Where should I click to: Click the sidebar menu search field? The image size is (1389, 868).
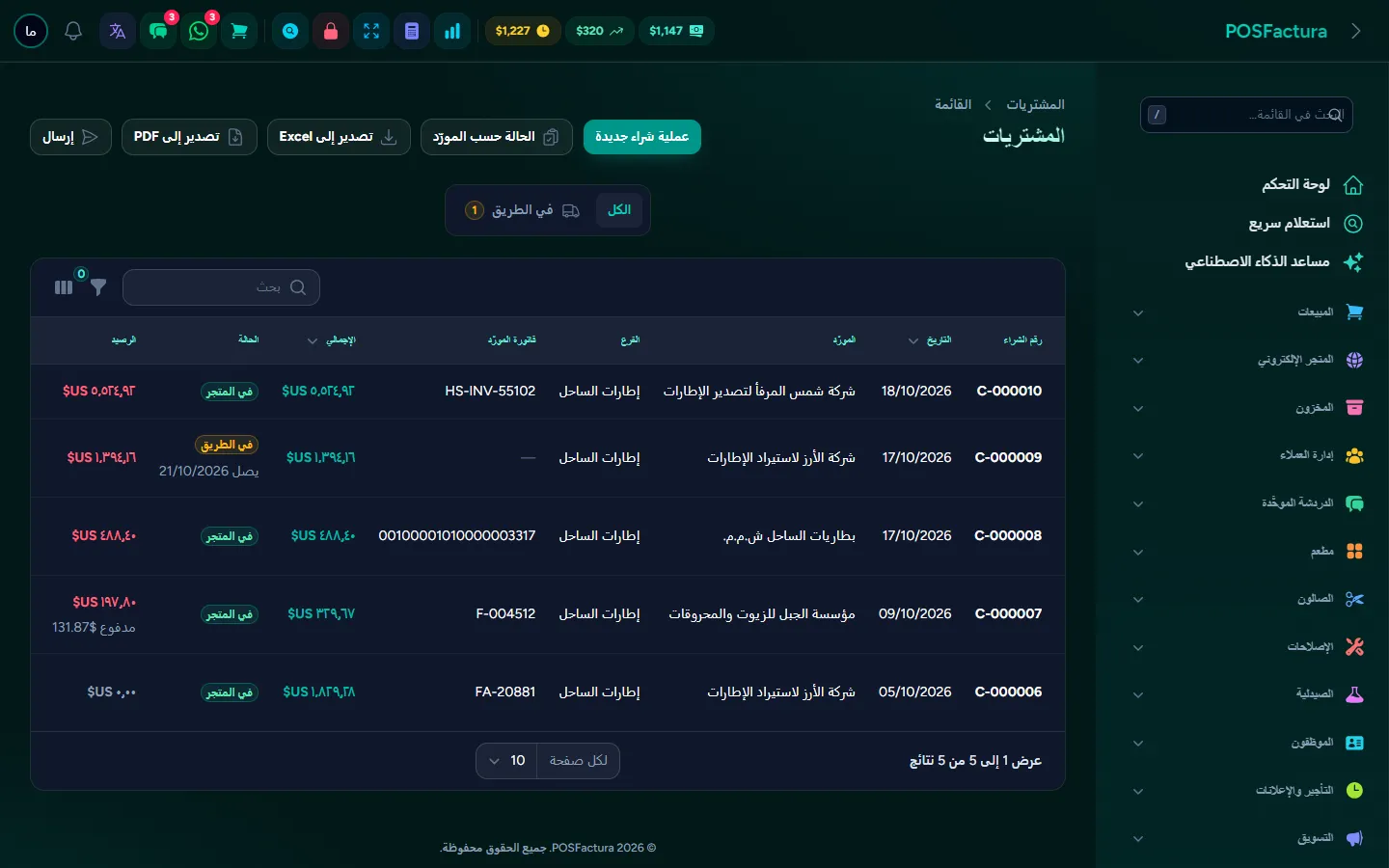[x=1246, y=115]
